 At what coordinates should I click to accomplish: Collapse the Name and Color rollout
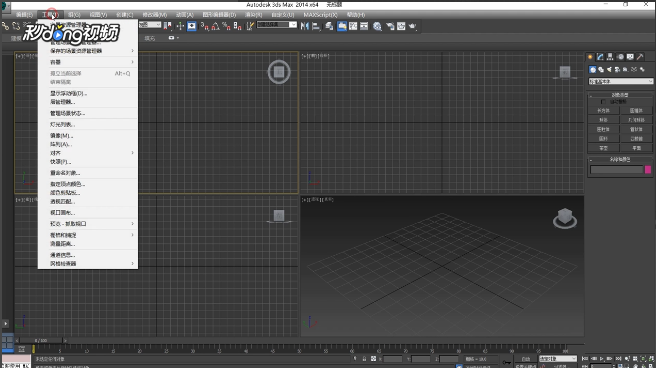click(620, 159)
